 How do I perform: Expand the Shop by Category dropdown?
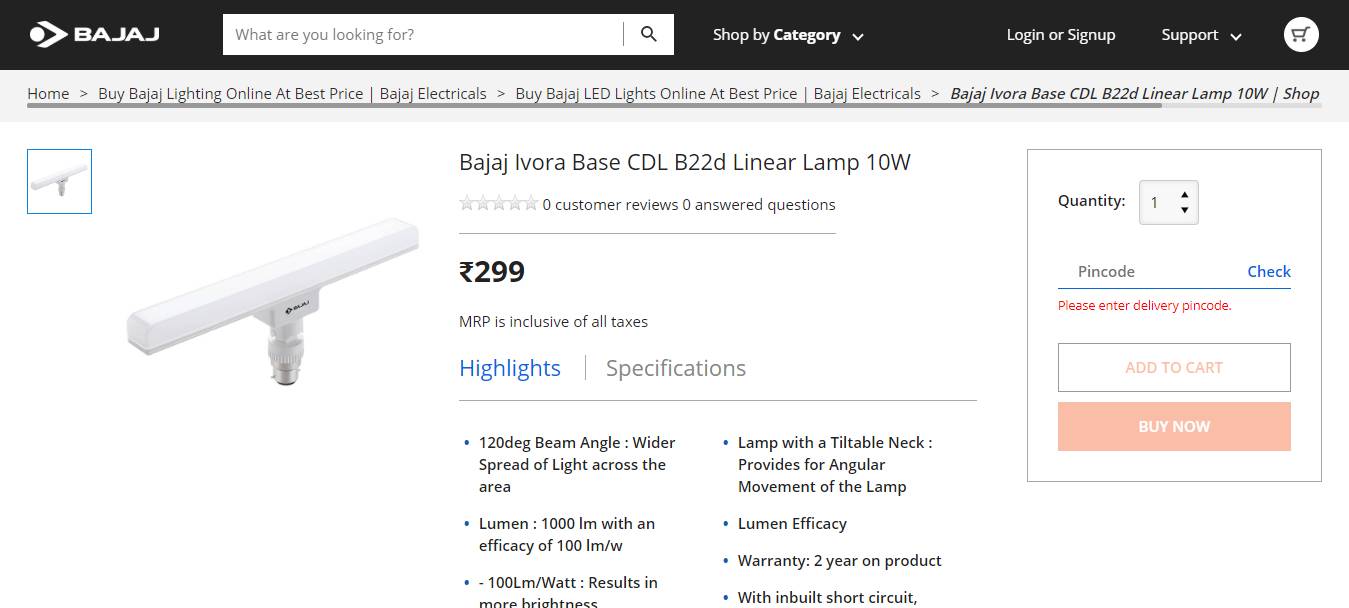(x=788, y=35)
